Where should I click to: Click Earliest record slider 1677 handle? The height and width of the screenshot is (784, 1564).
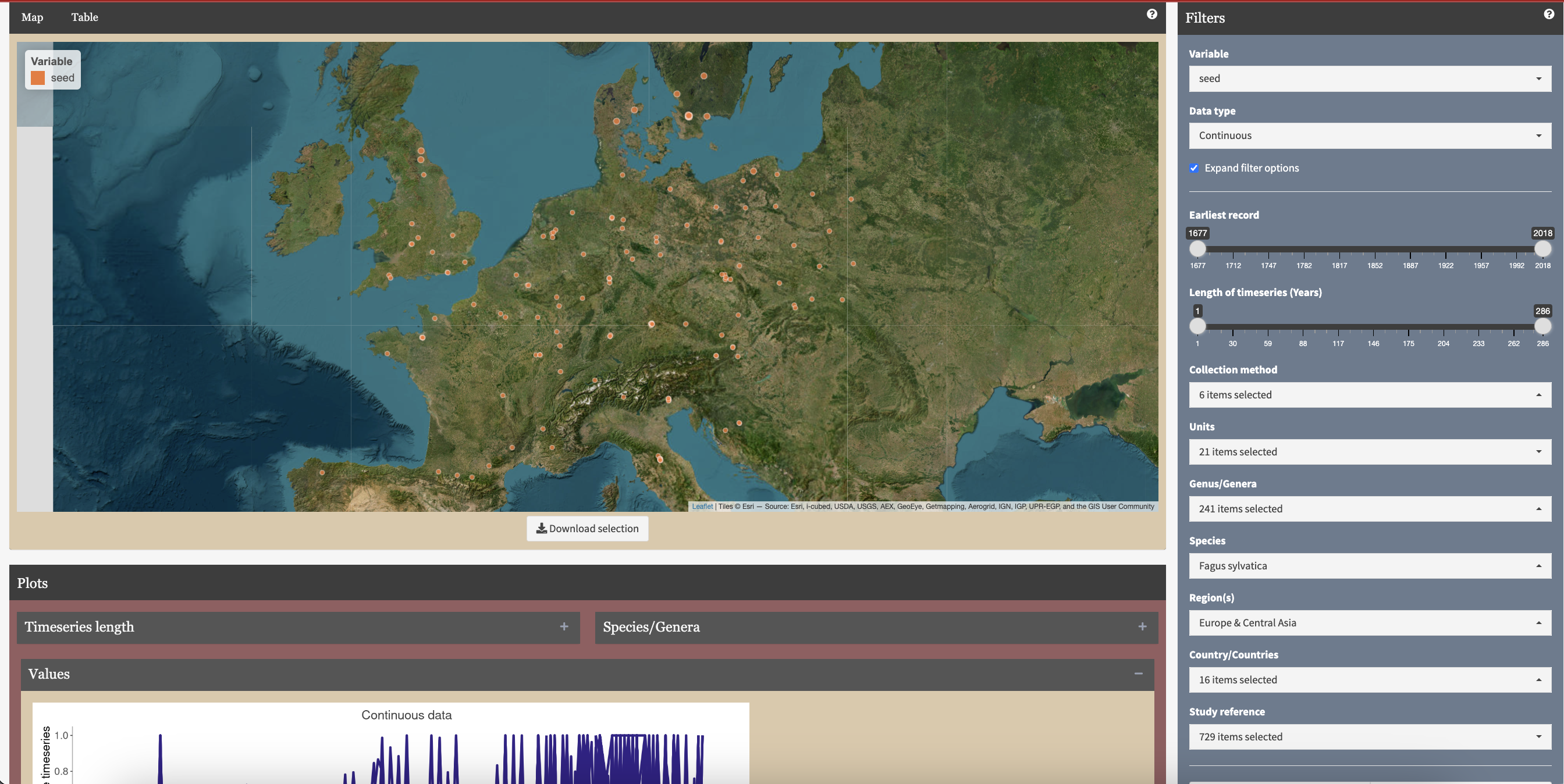1197,248
